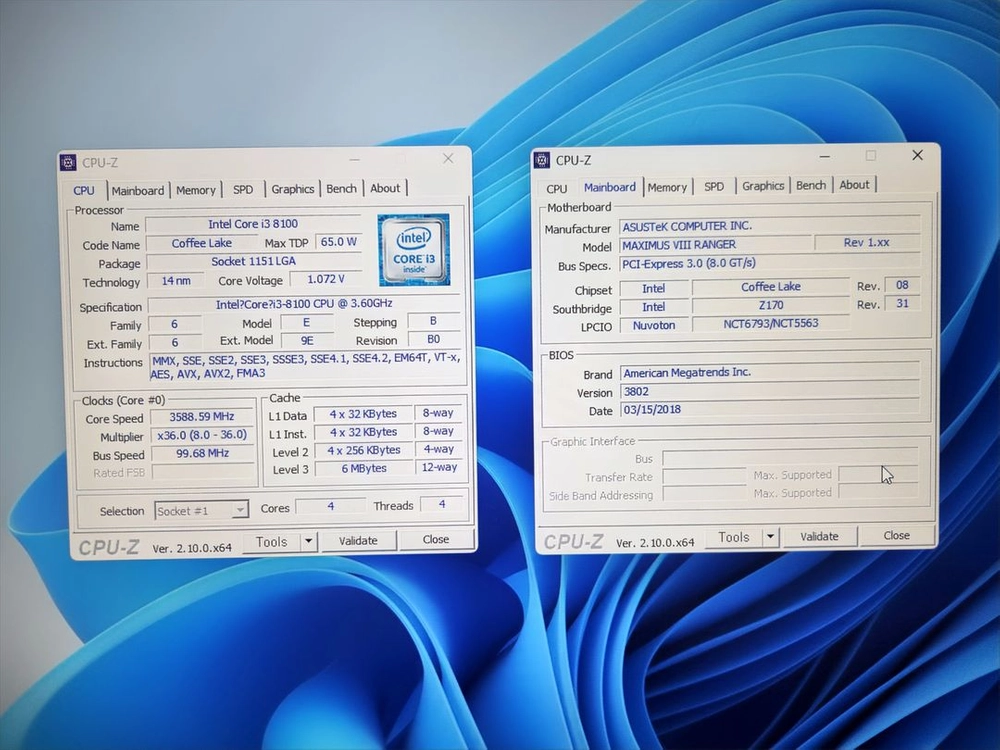Select CPU tab in left CPU-Z window

(x=84, y=190)
